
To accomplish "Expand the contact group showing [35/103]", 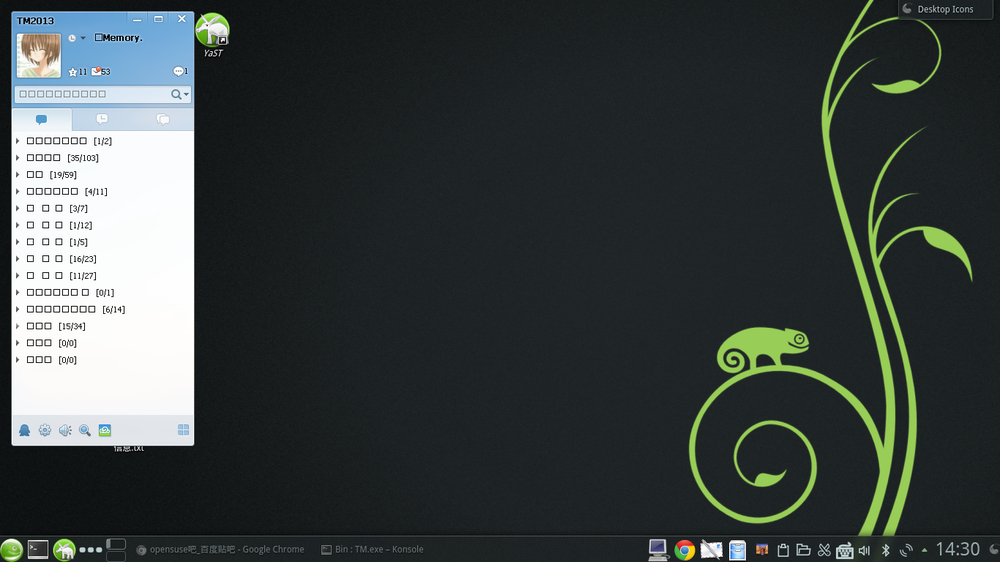I will point(18,158).
